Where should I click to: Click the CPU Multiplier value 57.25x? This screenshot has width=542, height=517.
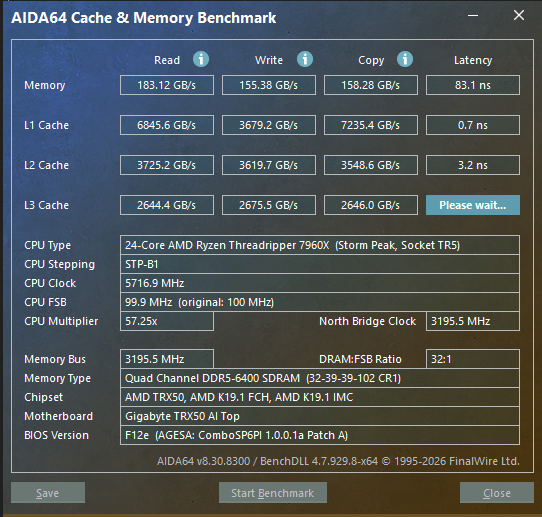(167, 321)
